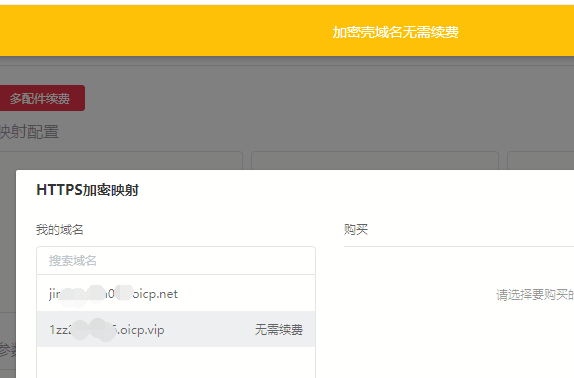Click the HTTPS加密映射 dialog title
Viewport: 574px width, 378px height.
click(x=87, y=190)
